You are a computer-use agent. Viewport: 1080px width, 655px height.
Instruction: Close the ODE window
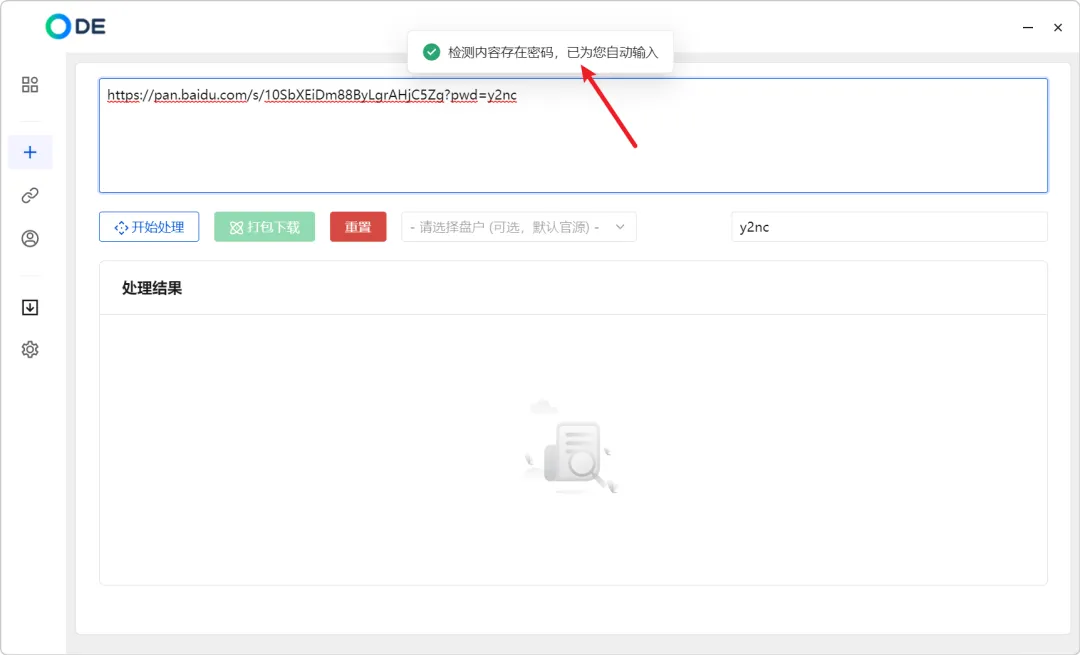click(x=1058, y=28)
